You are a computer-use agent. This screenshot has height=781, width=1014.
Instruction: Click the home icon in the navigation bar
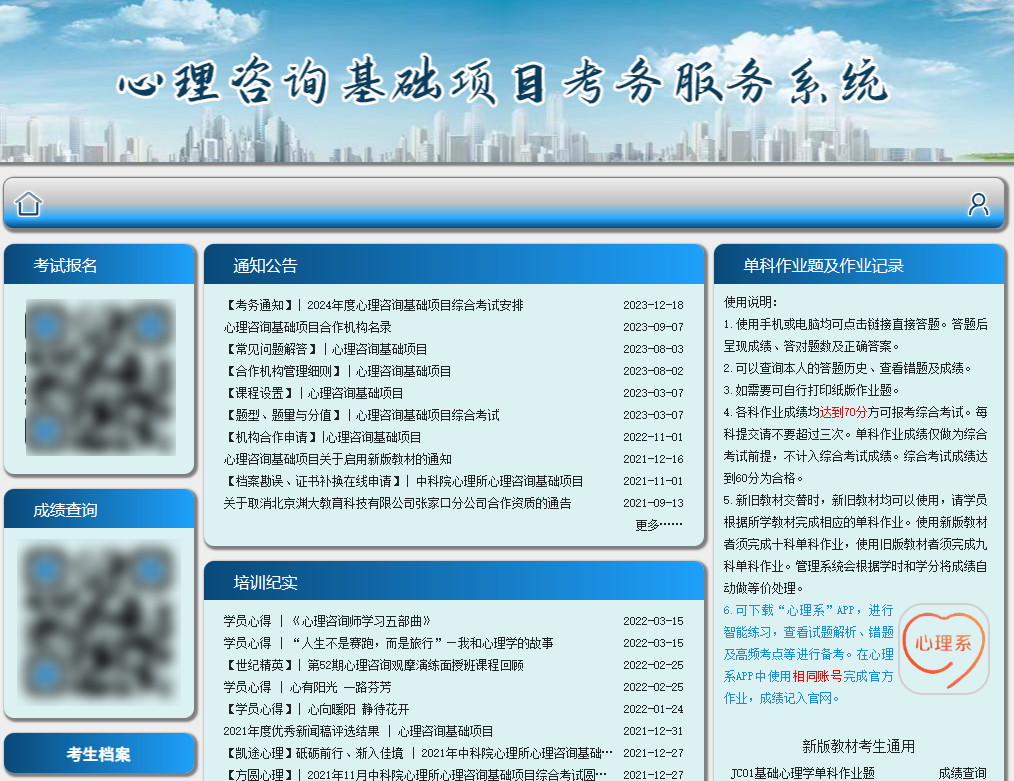[29, 203]
